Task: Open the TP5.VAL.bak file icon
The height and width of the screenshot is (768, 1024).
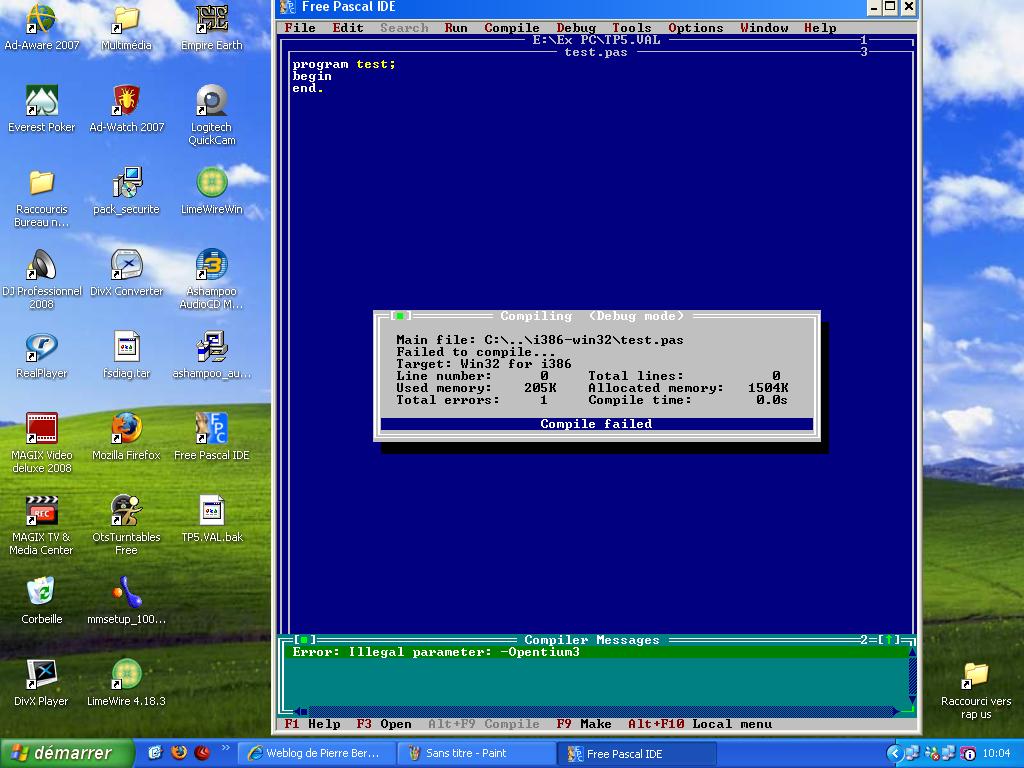Action: tap(211, 511)
